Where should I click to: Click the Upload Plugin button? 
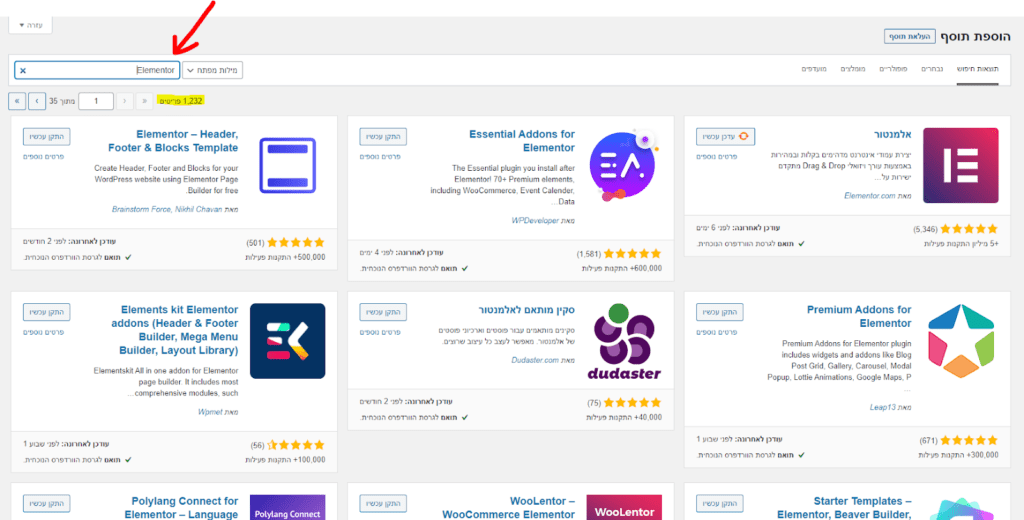(910, 37)
